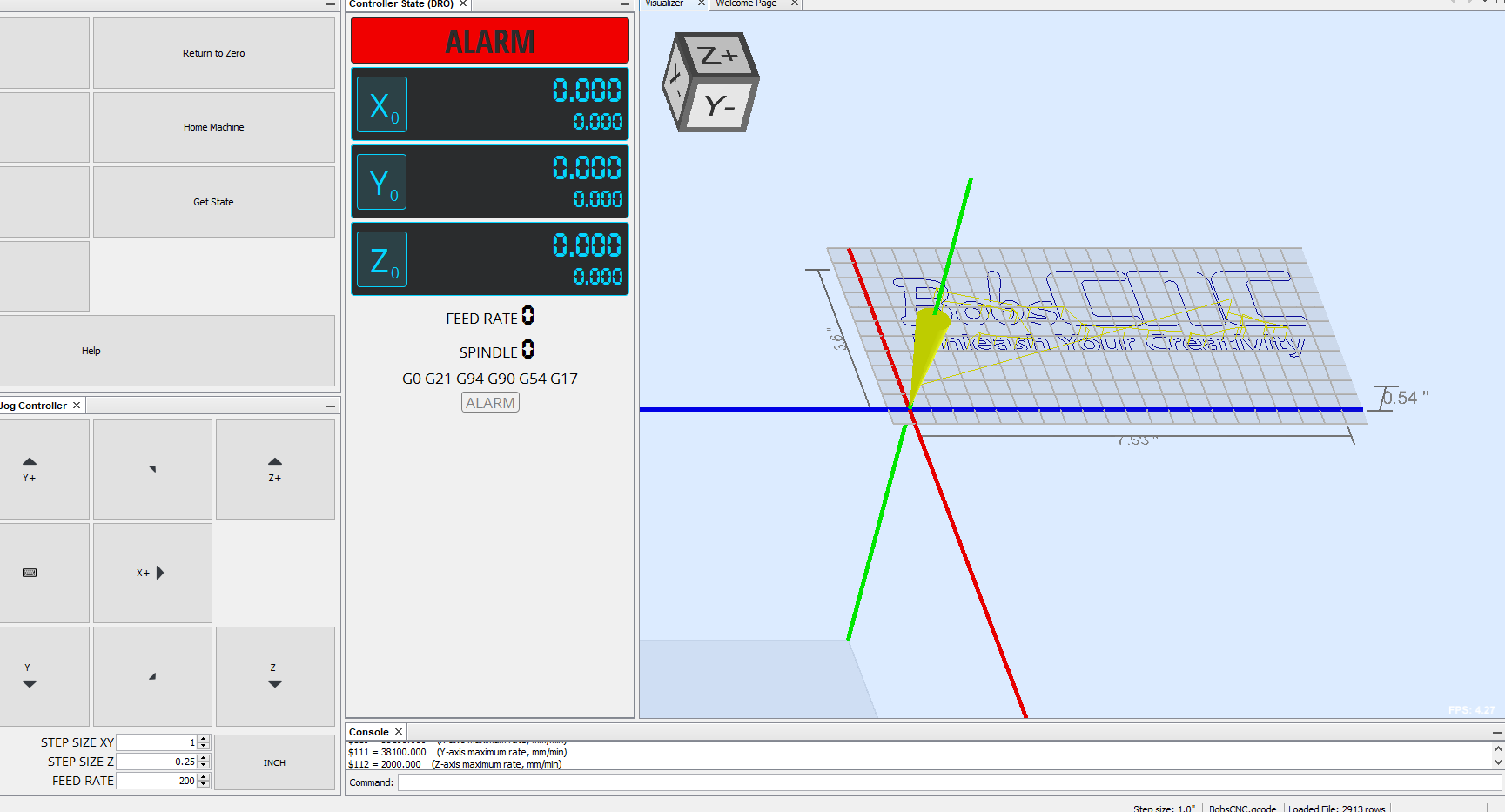The image size is (1505, 812).
Task: Click the small ALARM button under G-code states
Action: 490,403
